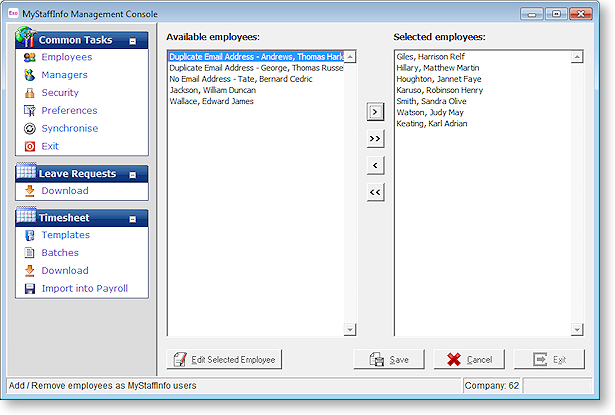The image size is (615, 415).
Task: Click the red Exit icon in sidebar
Action: pyautogui.click(x=29, y=146)
